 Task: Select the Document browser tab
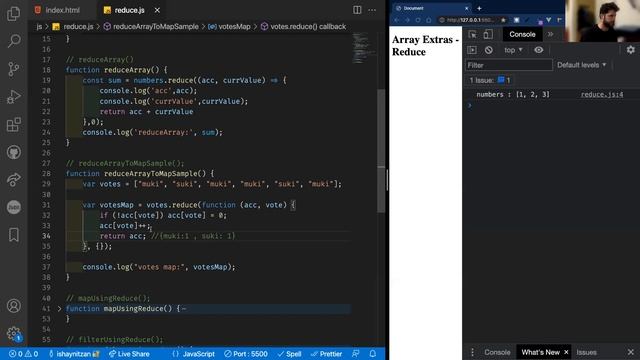(431, 8)
